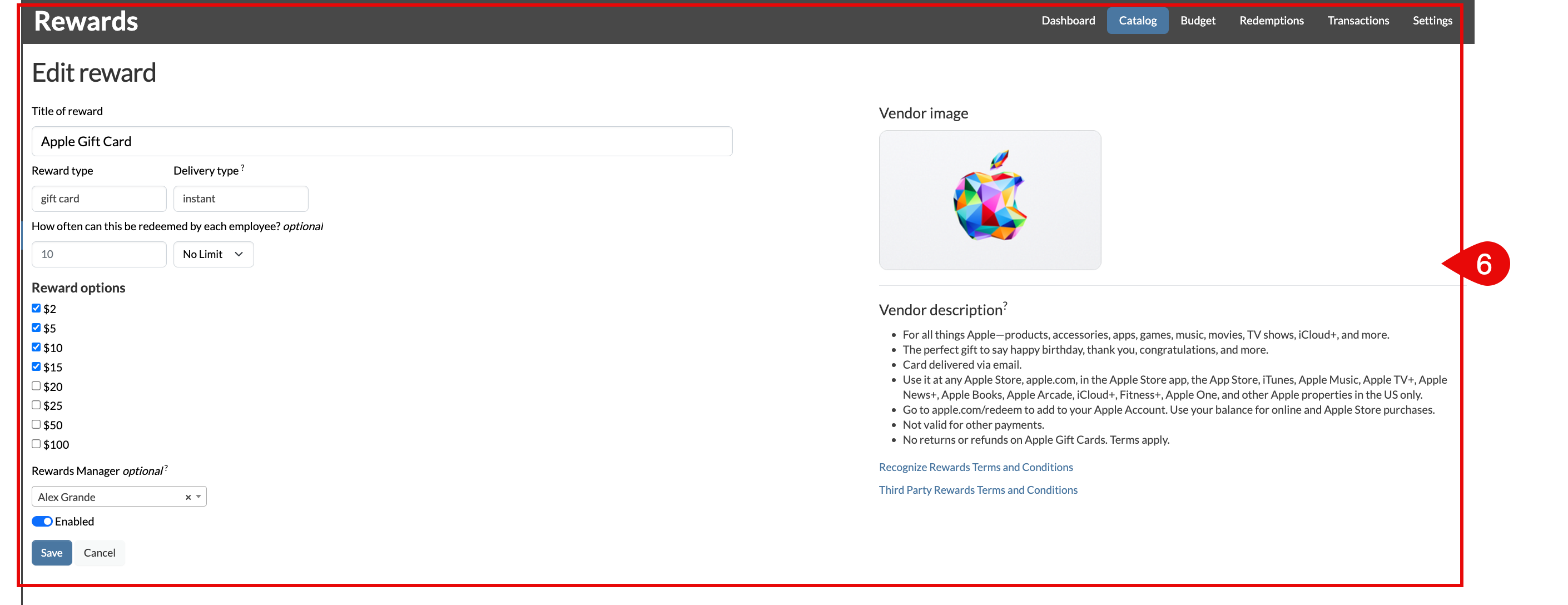Cancel editing the reward
The image size is (1568, 605).
(99, 553)
